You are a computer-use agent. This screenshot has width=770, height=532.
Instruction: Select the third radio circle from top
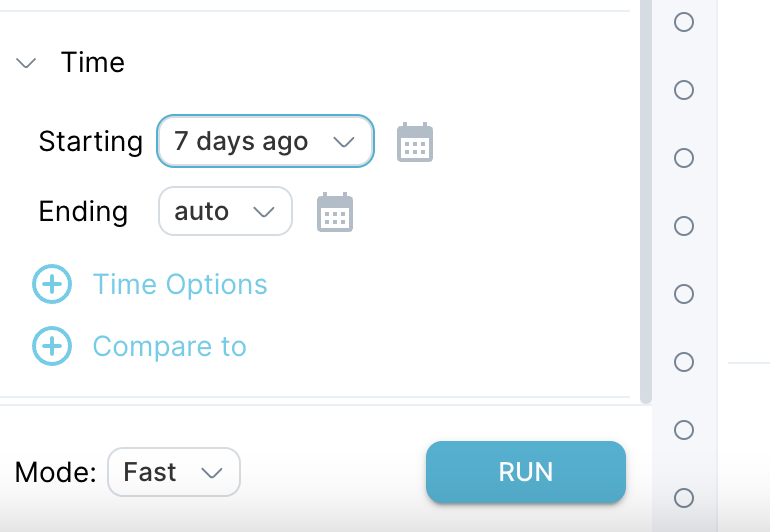point(684,158)
